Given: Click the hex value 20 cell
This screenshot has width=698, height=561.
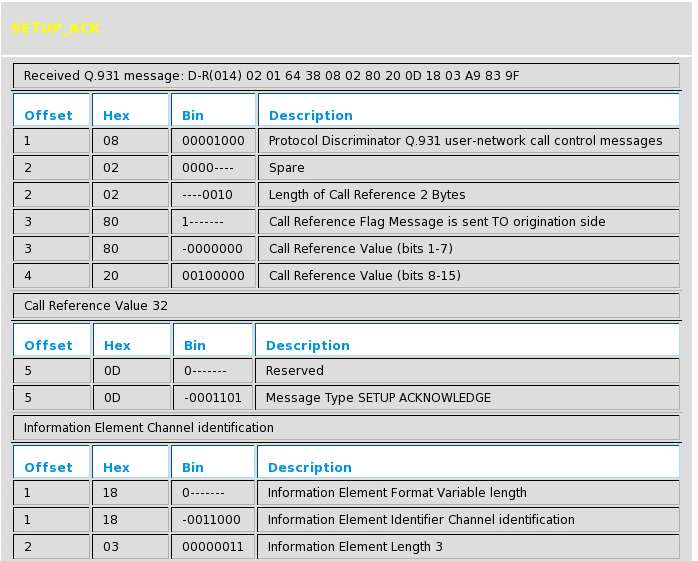Looking at the screenshot, I should 130,276.
